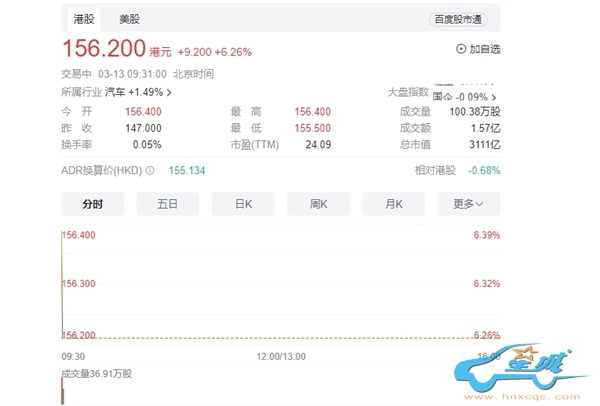Viewport: 600px width, 406px height.
Task: Select the 周K chart tab
Action: pyautogui.click(x=318, y=204)
